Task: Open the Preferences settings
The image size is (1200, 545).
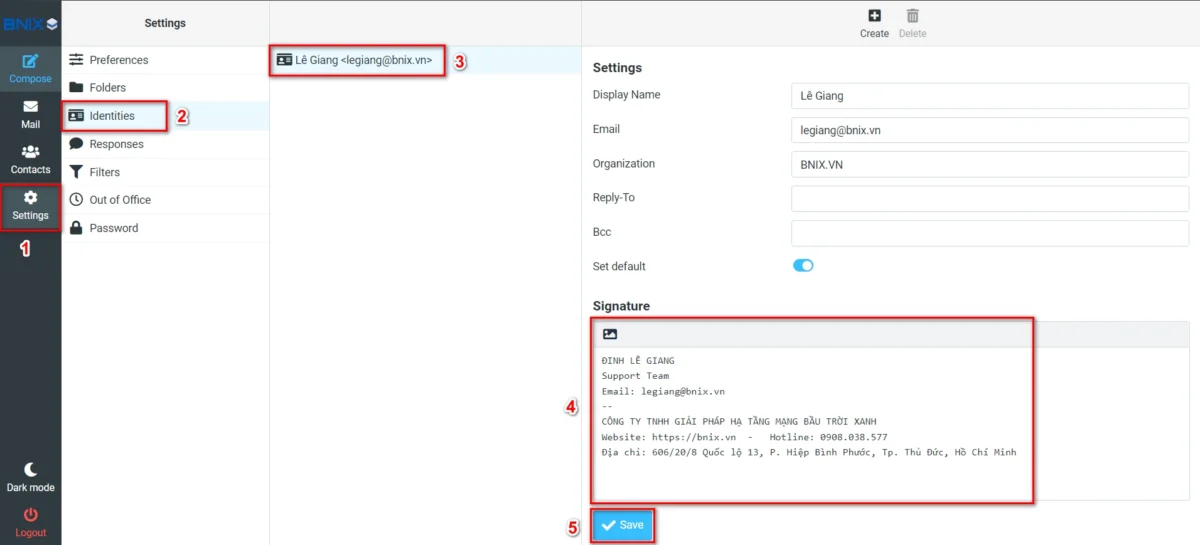Action: (166, 60)
